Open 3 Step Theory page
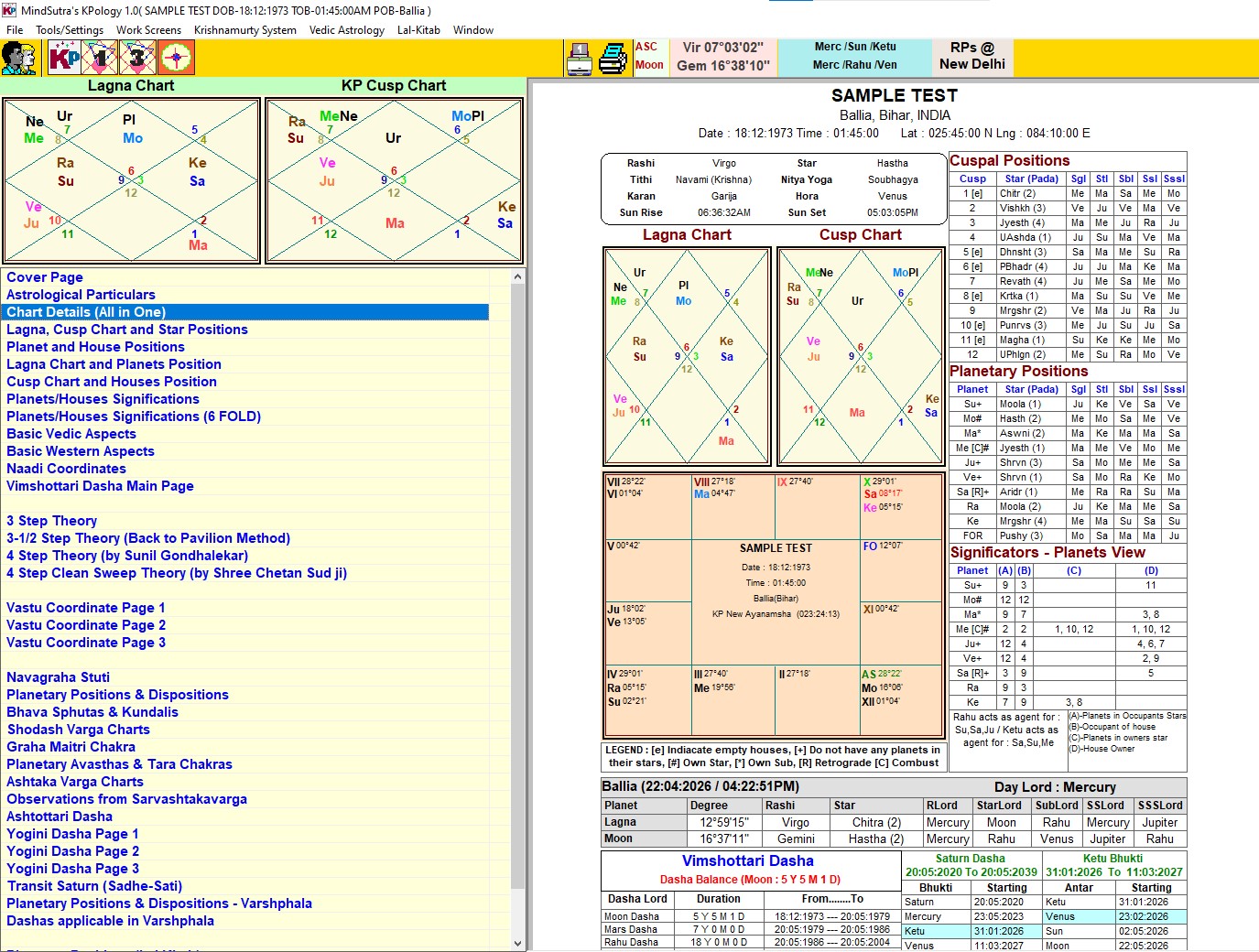This screenshot has width=1259, height=952. [x=51, y=521]
